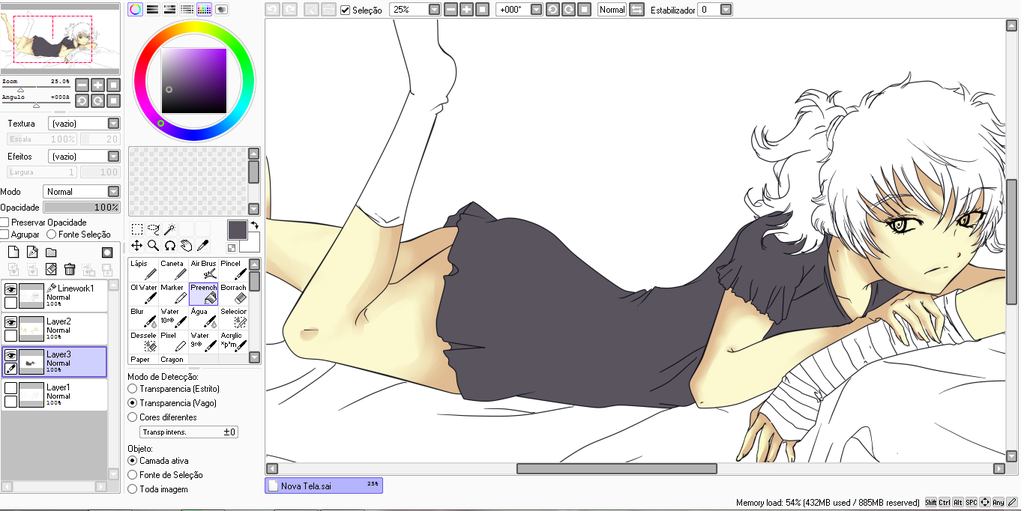Select the Água watercolor tool
1024x511 pixels.
click(203, 318)
